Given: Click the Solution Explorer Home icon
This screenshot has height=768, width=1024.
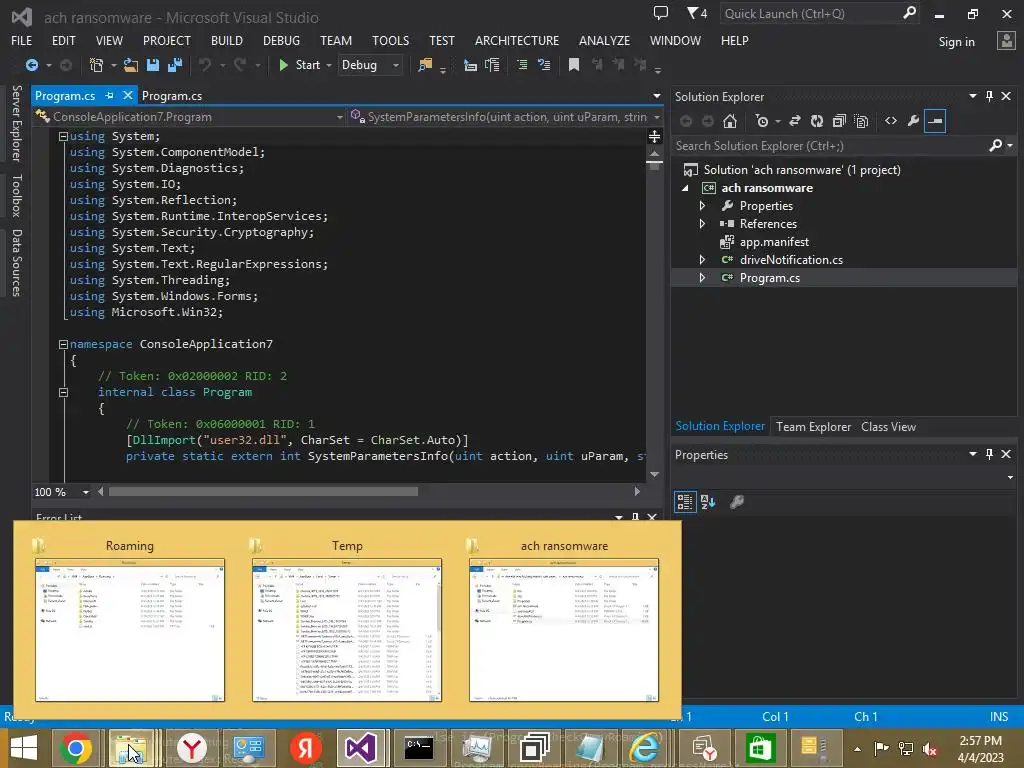Looking at the screenshot, I should pos(730,121).
